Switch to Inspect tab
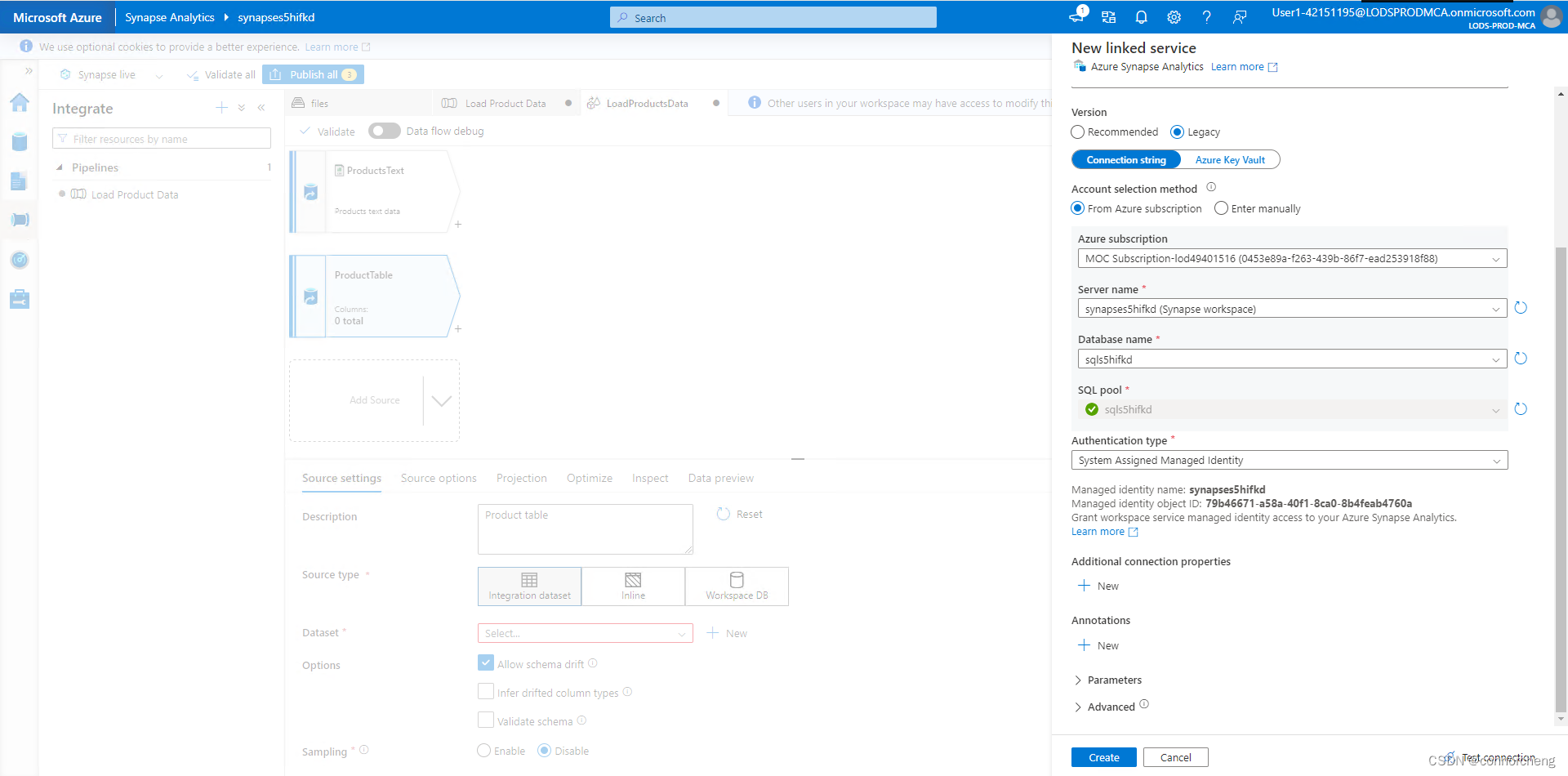Viewport: 1568px width, 776px height. point(650,478)
